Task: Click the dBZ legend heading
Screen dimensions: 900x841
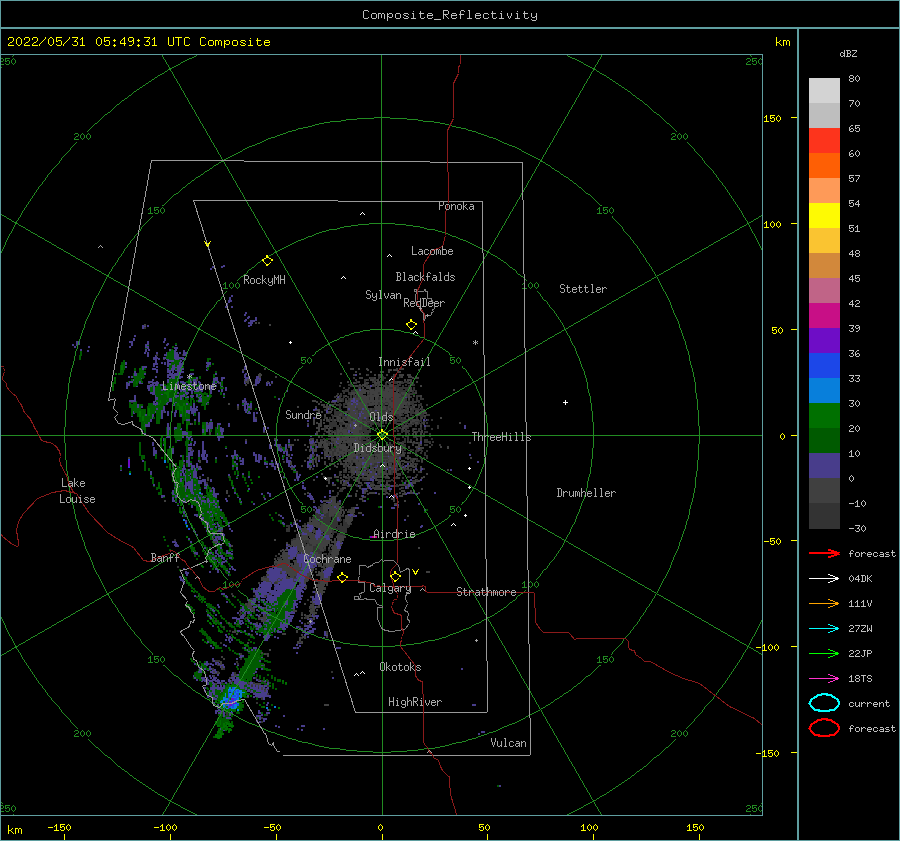Action: click(848, 53)
